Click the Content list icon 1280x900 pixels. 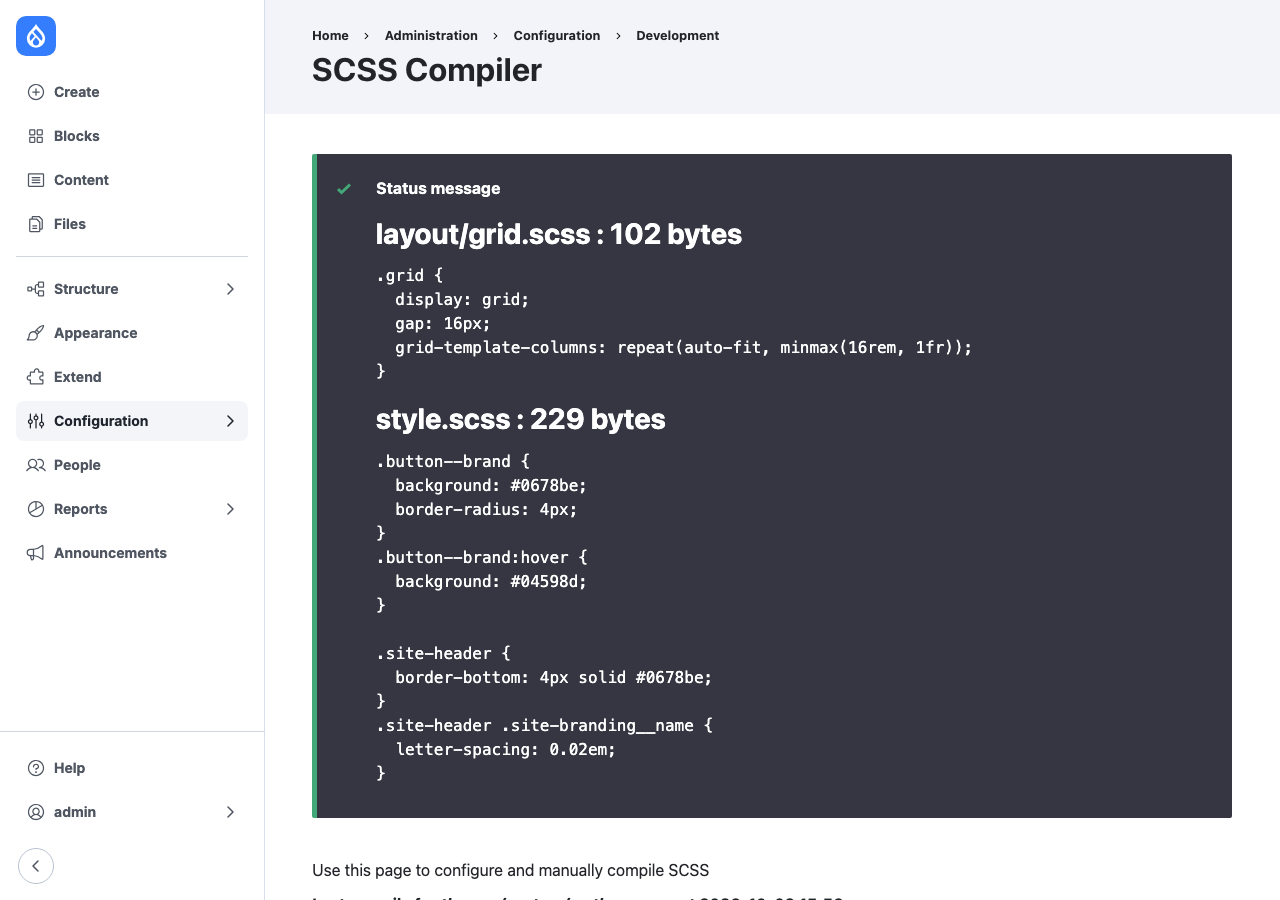pos(36,180)
